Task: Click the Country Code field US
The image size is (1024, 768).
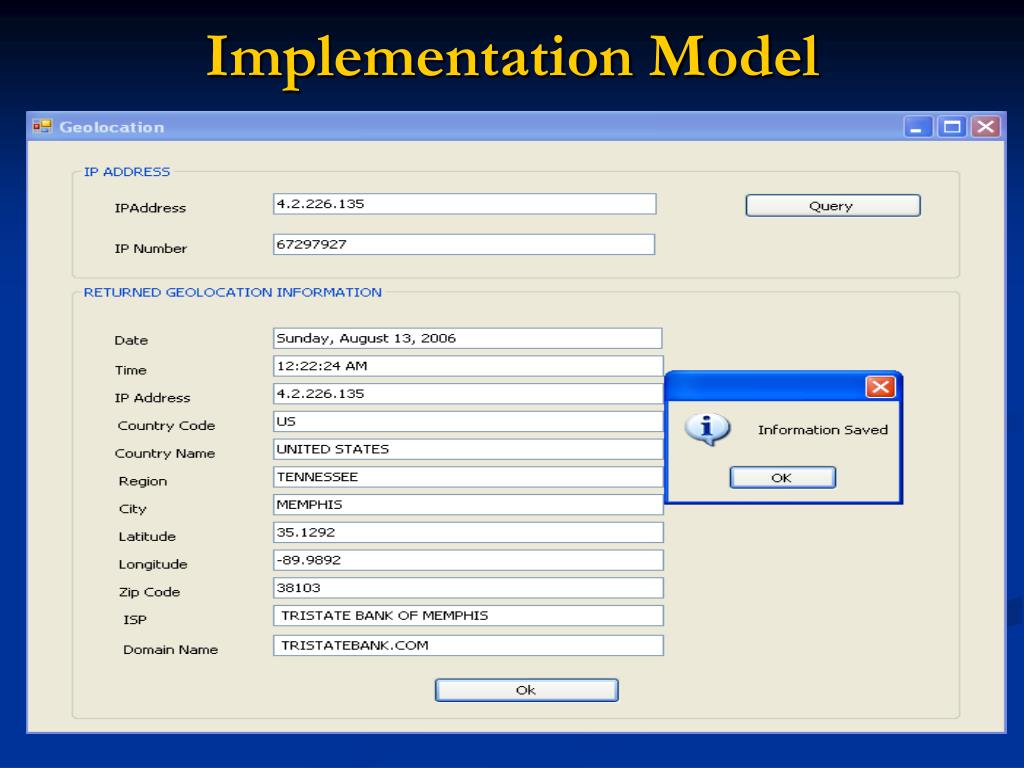Action: (x=468, y=421)
